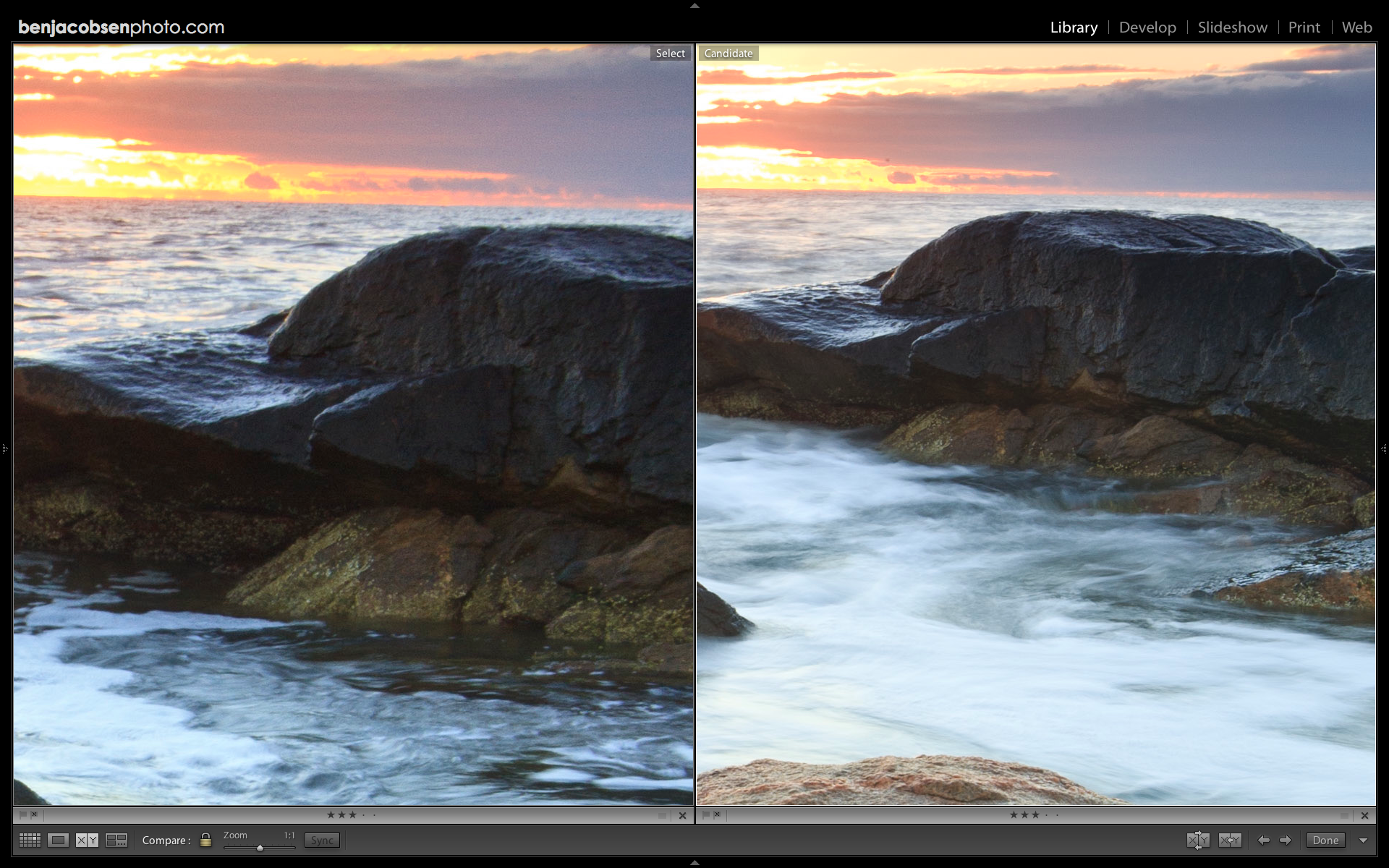The image size is (1389, 868).
Task: Switch to Loupe view
Action: (x=58, y=840)
